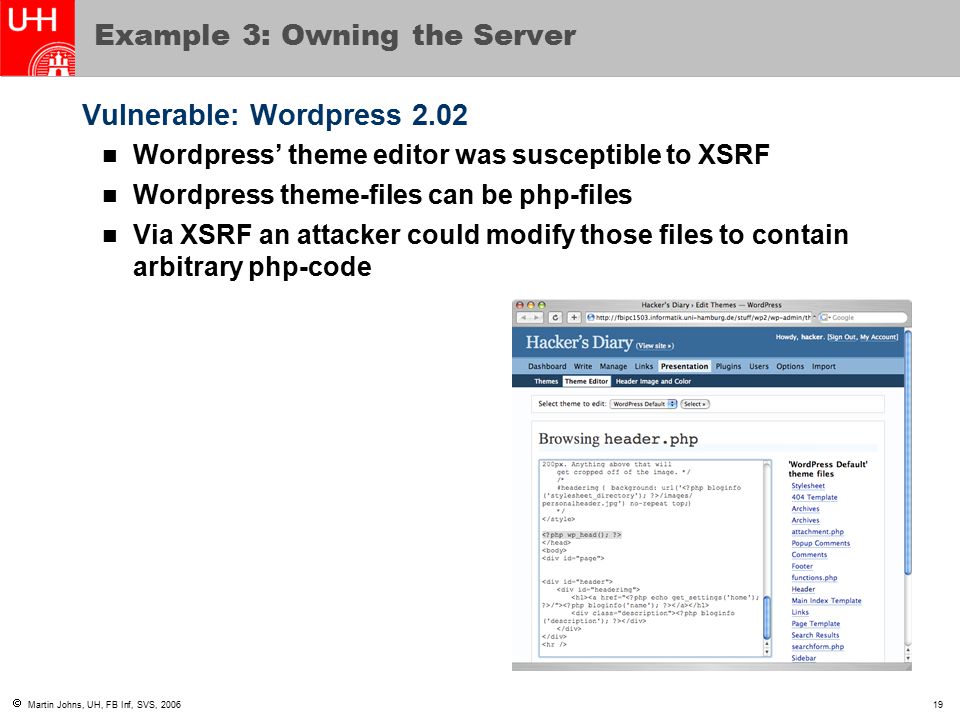Open the 404 Template file link
Image resolution: width=960 pixels, height=720 pixels.
pyautogui.click(x=814, y=497)
